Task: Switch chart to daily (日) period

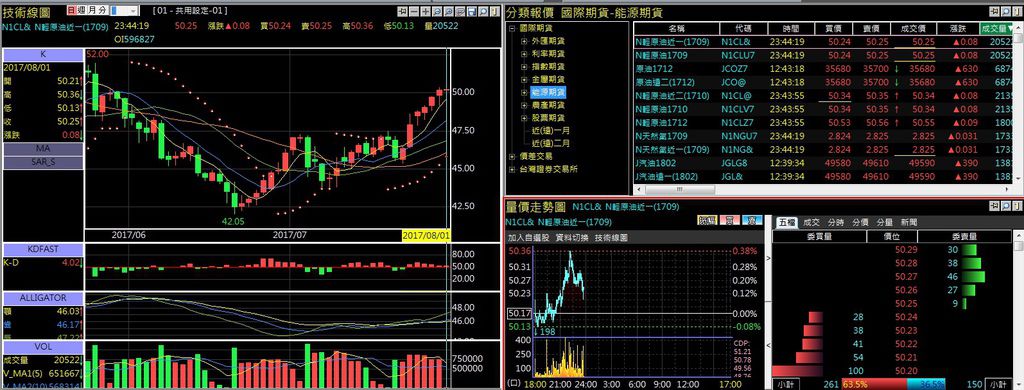Action: click(71, 10)
